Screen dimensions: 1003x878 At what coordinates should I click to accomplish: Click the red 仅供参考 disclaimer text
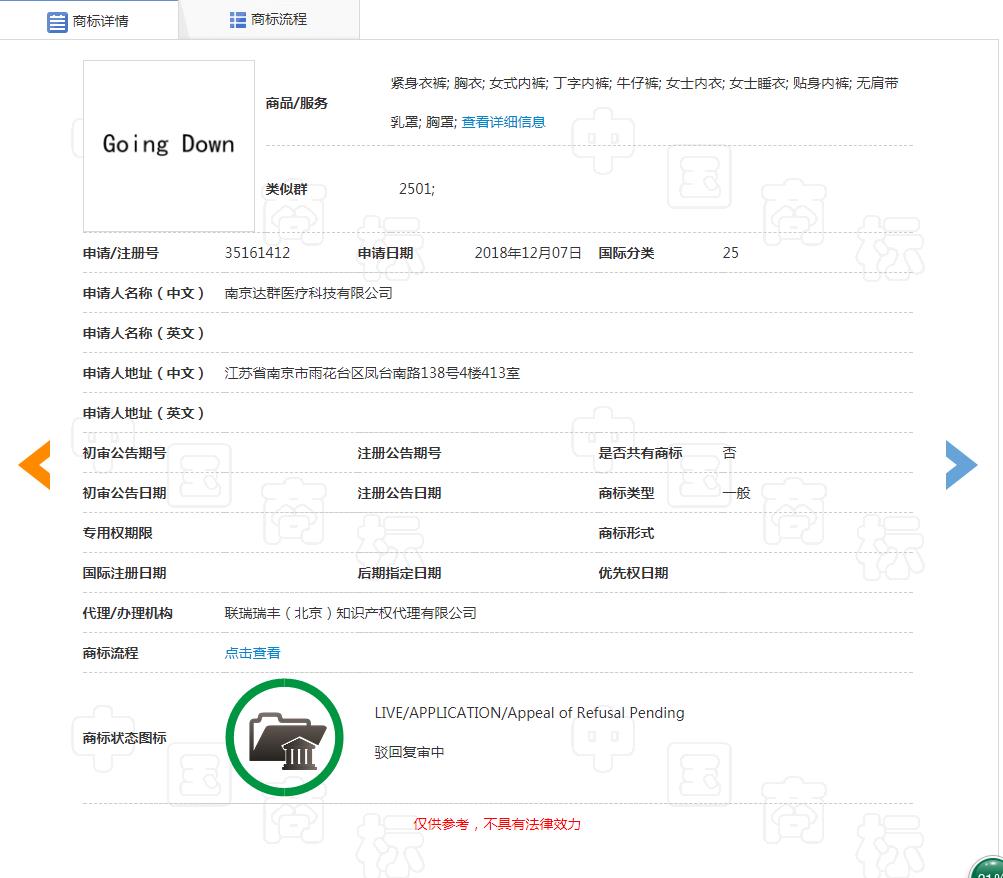point(497,824)
